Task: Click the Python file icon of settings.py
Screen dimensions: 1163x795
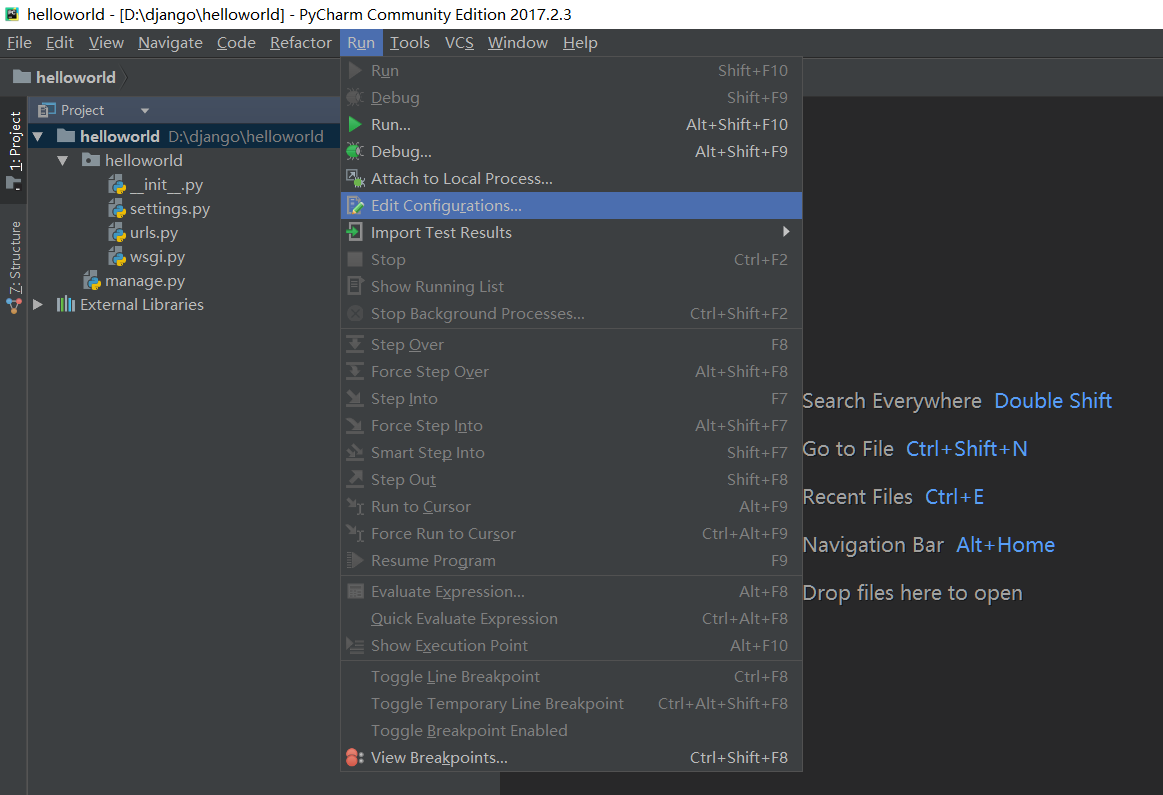Action: (x=117, y=209)
